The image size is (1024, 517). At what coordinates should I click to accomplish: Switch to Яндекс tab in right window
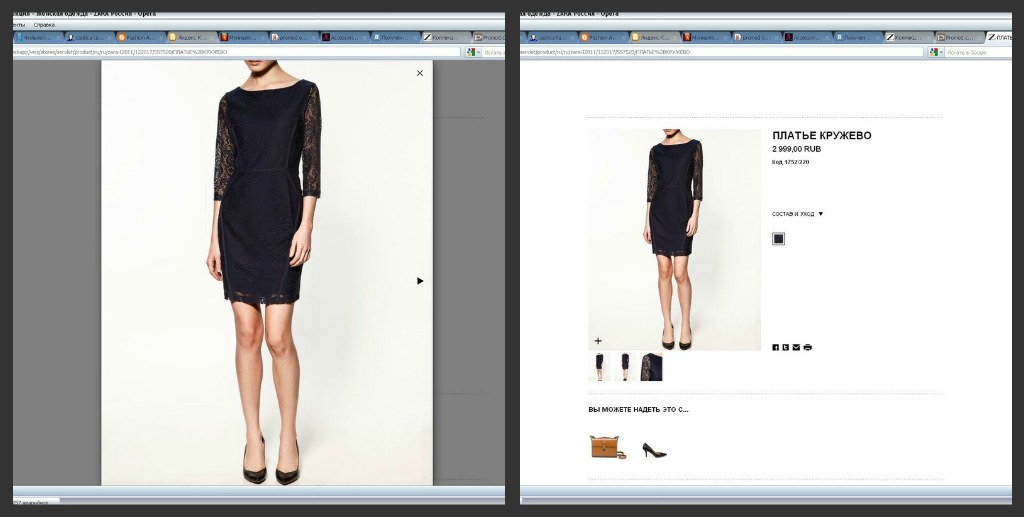pos(654,38)
